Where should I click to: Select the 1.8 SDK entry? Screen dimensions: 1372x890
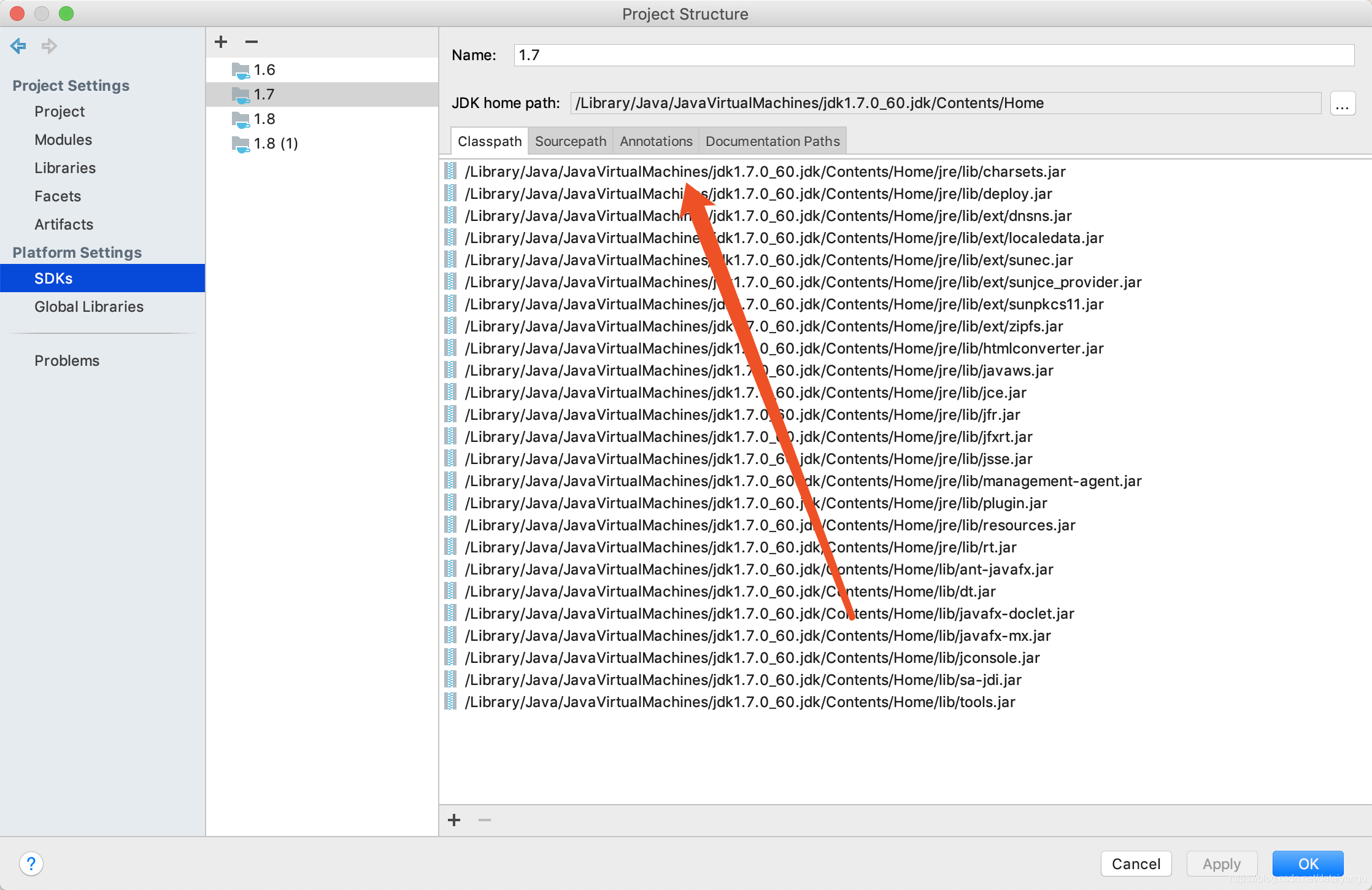click(264, 119)
